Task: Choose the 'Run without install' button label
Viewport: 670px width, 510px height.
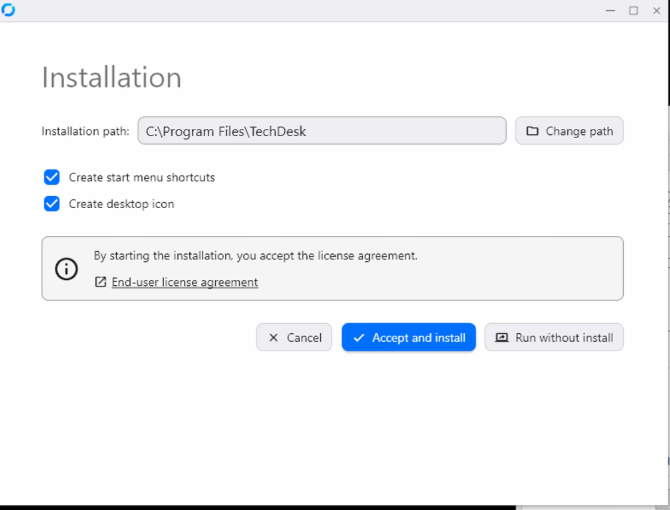Action: coord(564,337)
